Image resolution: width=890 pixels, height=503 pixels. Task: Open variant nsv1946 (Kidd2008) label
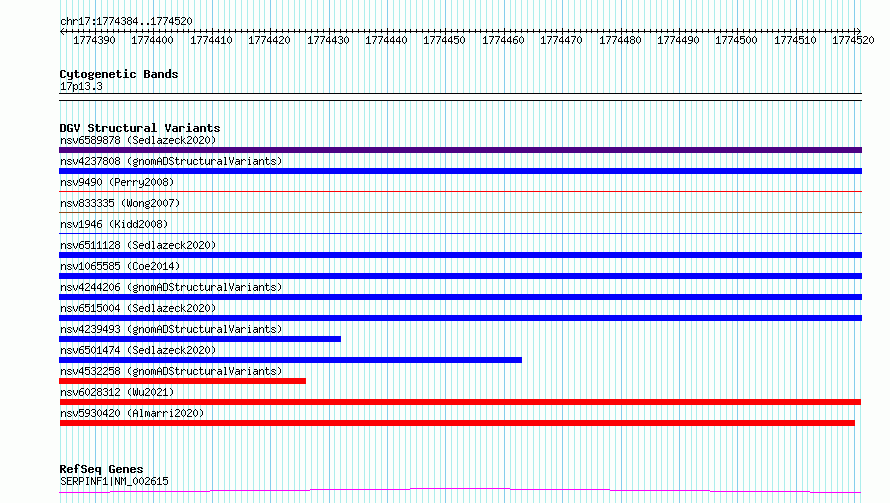pos(114,224)
